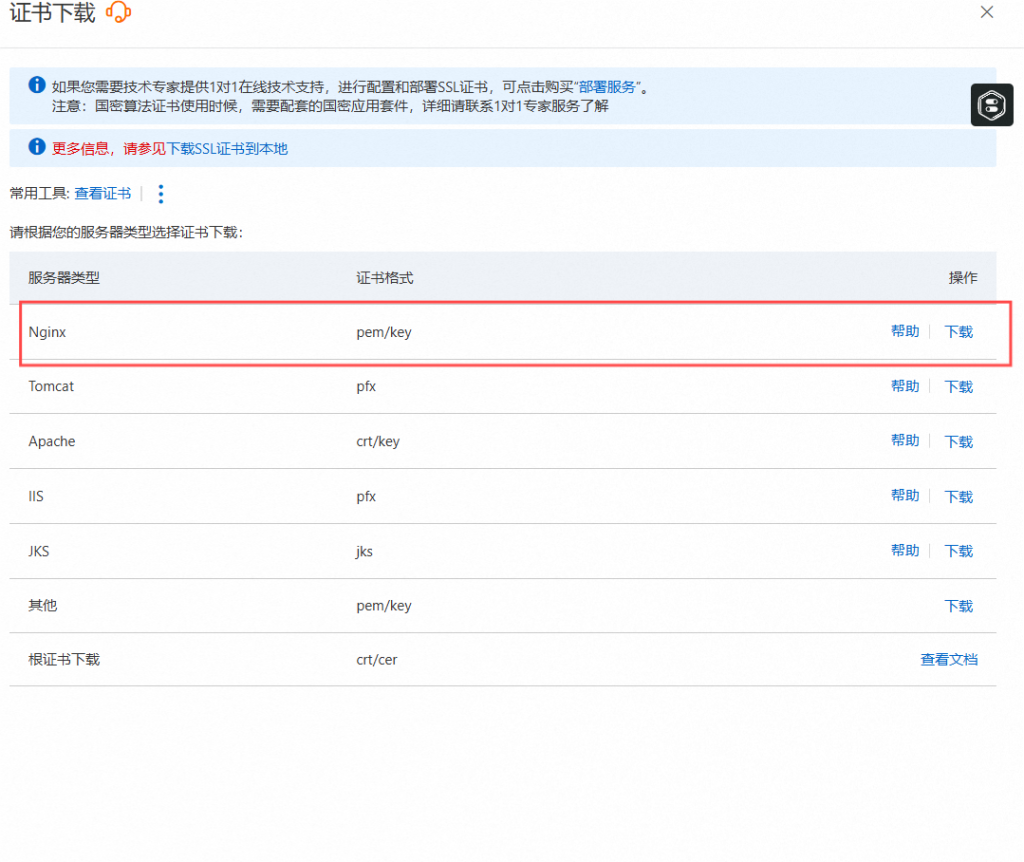Screen dimensions: 1024x862
Task: Expand the three-dot more tools menu
Action: point(161,194)
